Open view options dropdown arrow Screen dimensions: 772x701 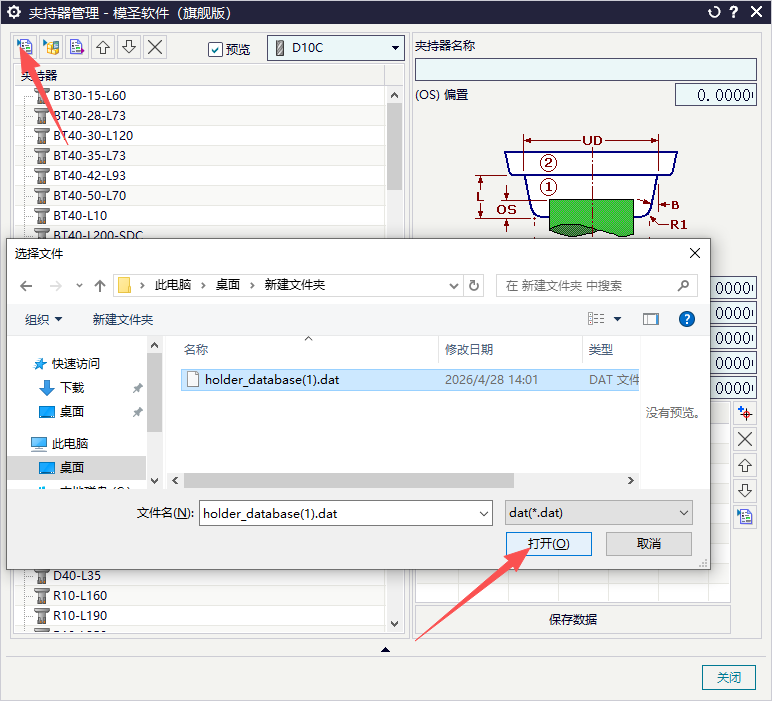(x=617, y=319)
